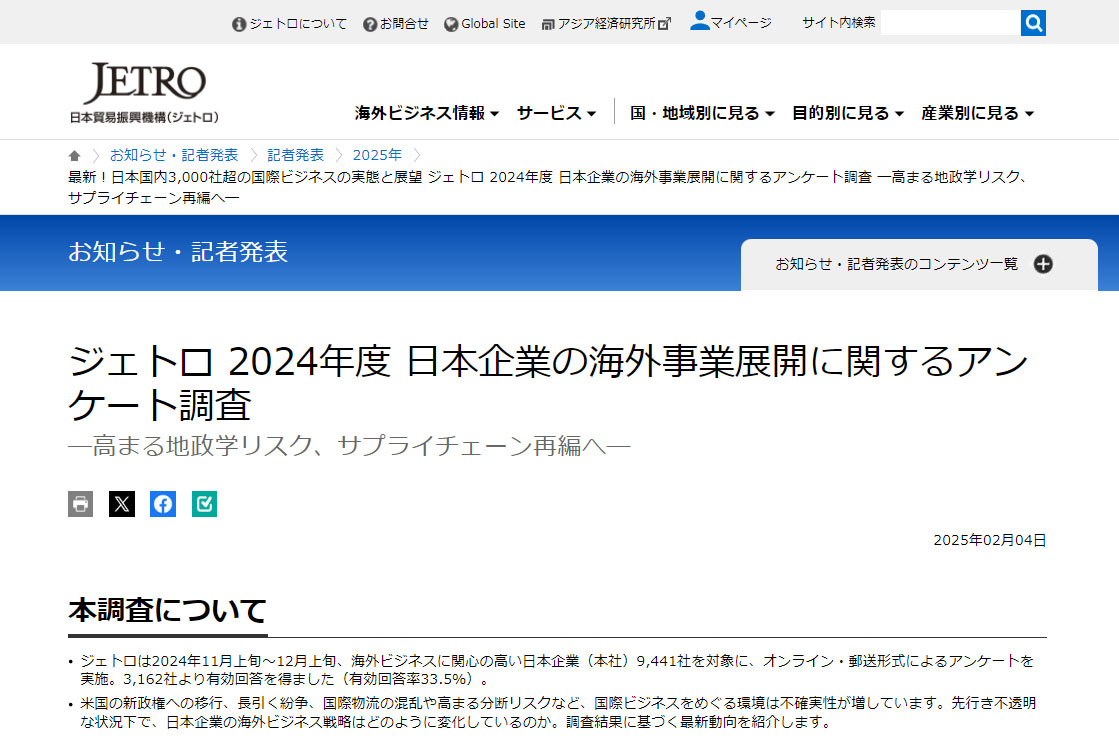Click the お知らせ・記者発表 banner heading
Image resolution: width=1119 pixels, height=744 pixels.
pos(178,252)
